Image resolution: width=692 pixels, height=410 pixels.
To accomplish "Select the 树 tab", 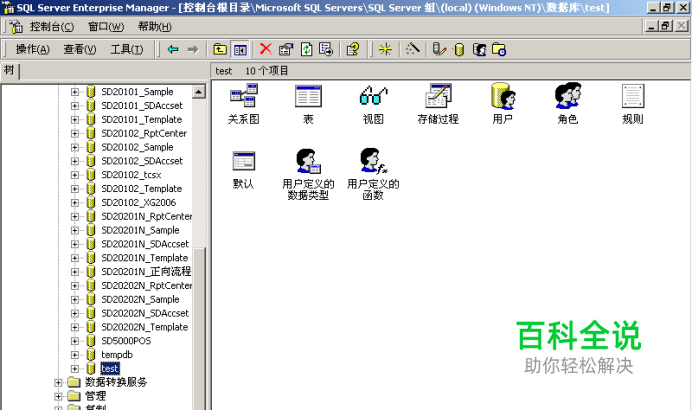I will (x=9, y=71).
